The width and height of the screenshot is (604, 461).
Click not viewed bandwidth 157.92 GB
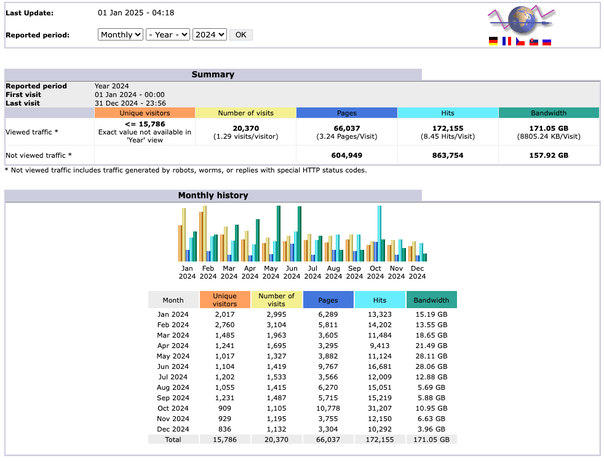tap(549, 155)
